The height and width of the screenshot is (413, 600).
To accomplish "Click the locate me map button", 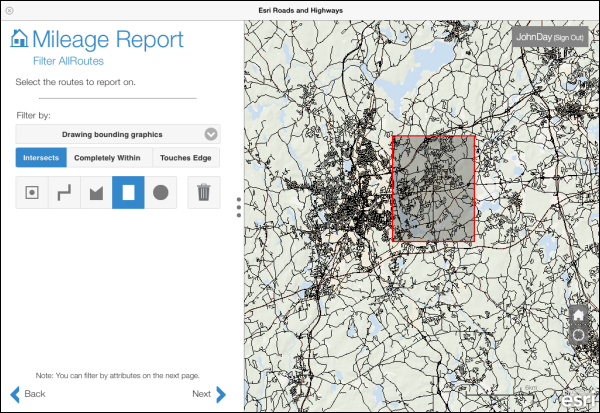I will pos(578,335).
